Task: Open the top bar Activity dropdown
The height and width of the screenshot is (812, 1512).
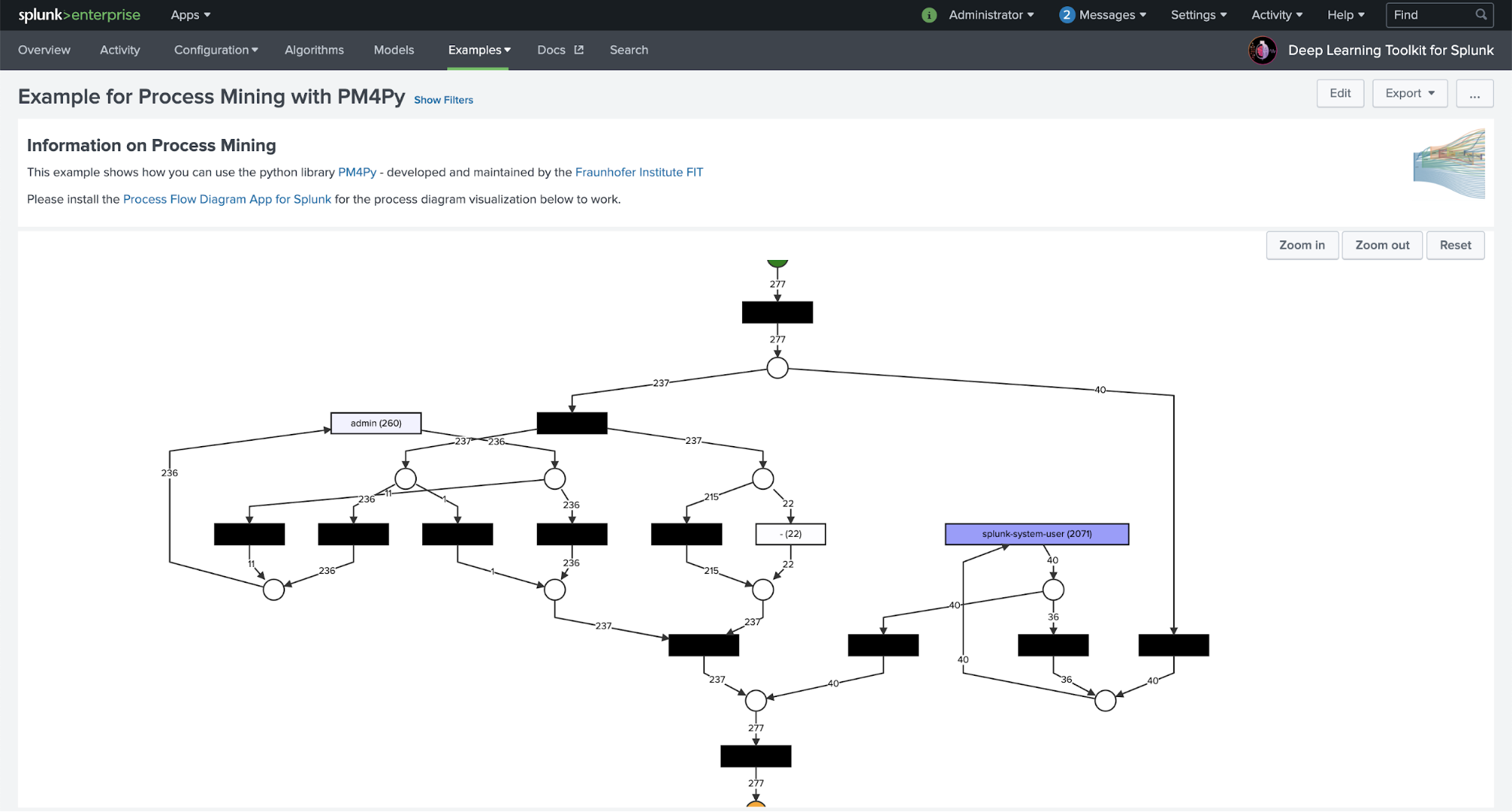Action: point(1277,15)
